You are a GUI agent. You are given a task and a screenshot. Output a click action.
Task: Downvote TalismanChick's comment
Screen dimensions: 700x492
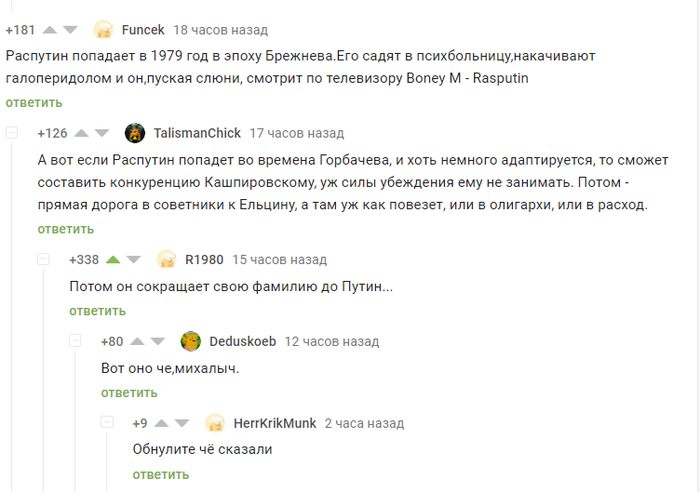(x=102, y=133)
